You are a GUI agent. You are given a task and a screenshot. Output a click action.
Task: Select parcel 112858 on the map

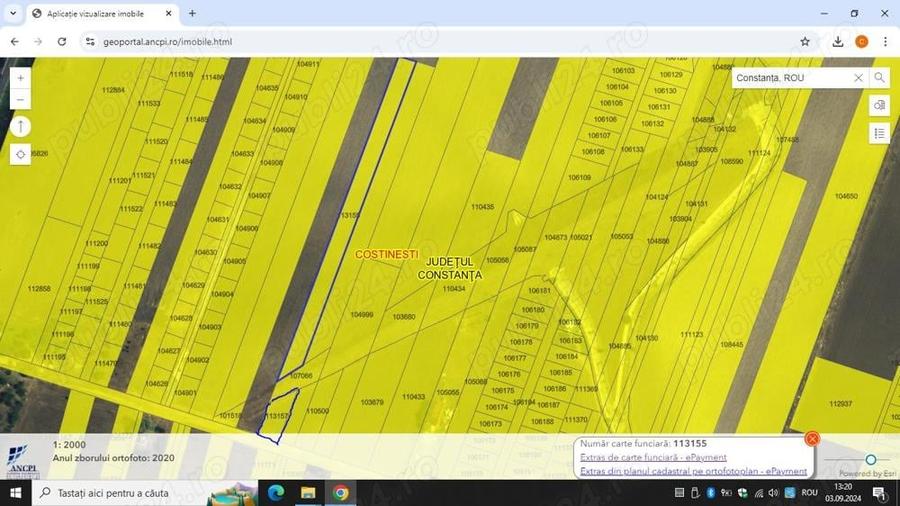pyautogui.click(x=39, y=289)
